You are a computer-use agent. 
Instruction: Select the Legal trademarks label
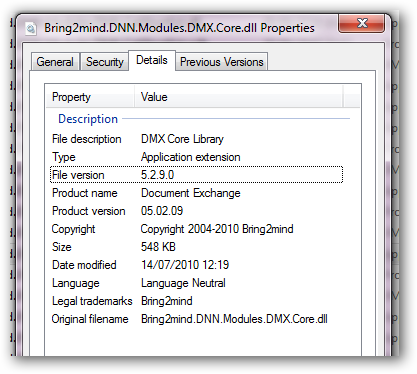[x=92, y=301]
